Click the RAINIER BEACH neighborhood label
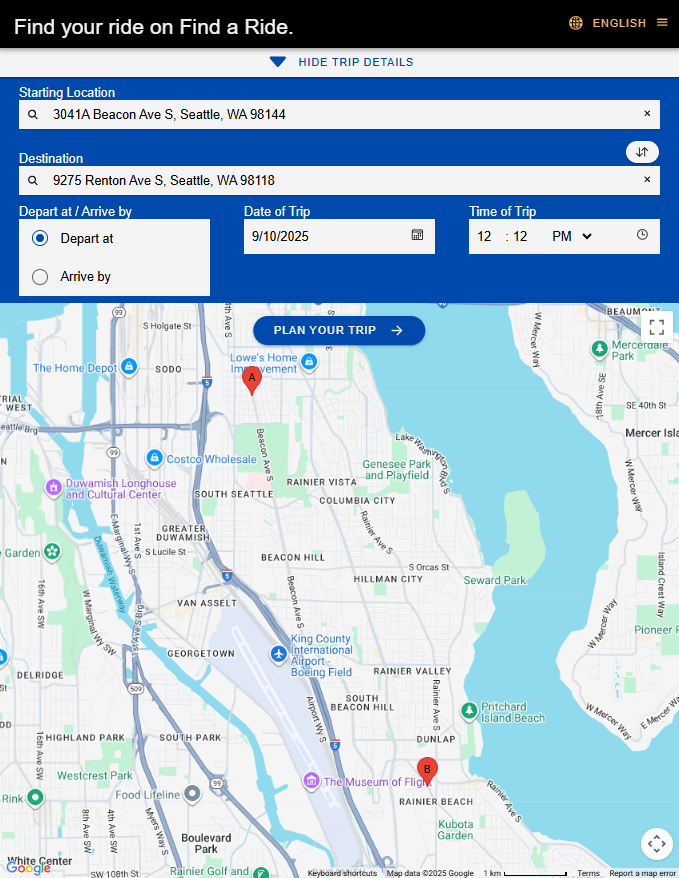 tap(436, 802)
